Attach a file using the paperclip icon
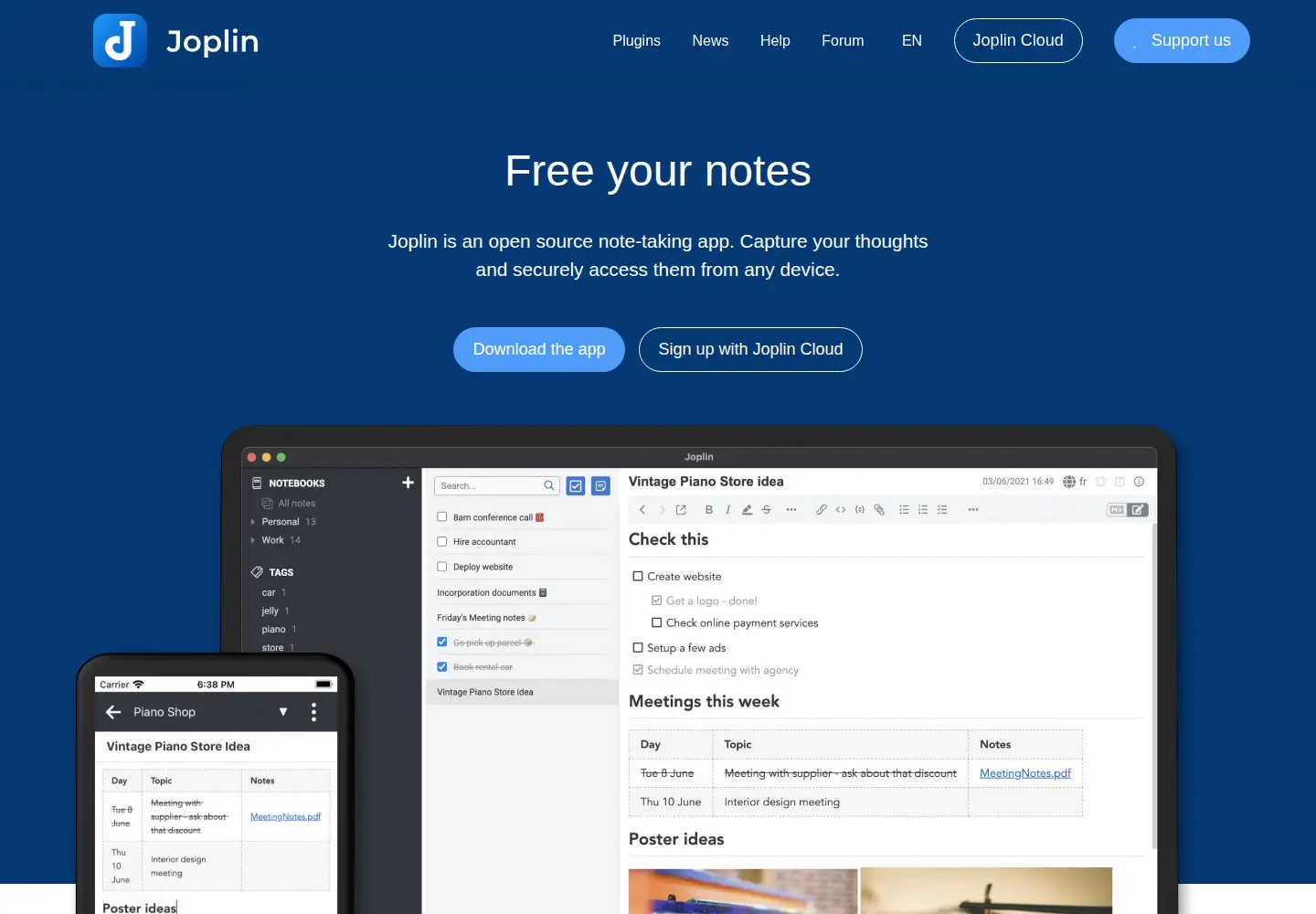Screen dimensions: 1316x914 (x=879, y=510)
